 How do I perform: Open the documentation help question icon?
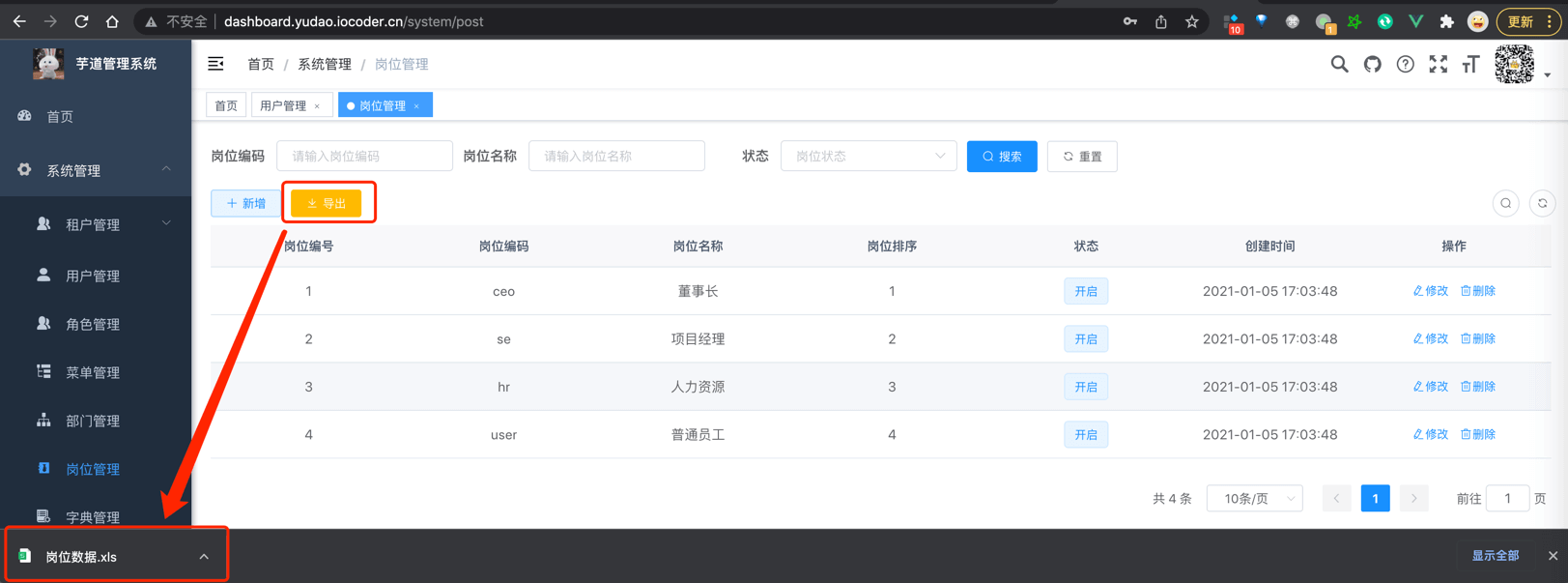tap(1405, 64)
